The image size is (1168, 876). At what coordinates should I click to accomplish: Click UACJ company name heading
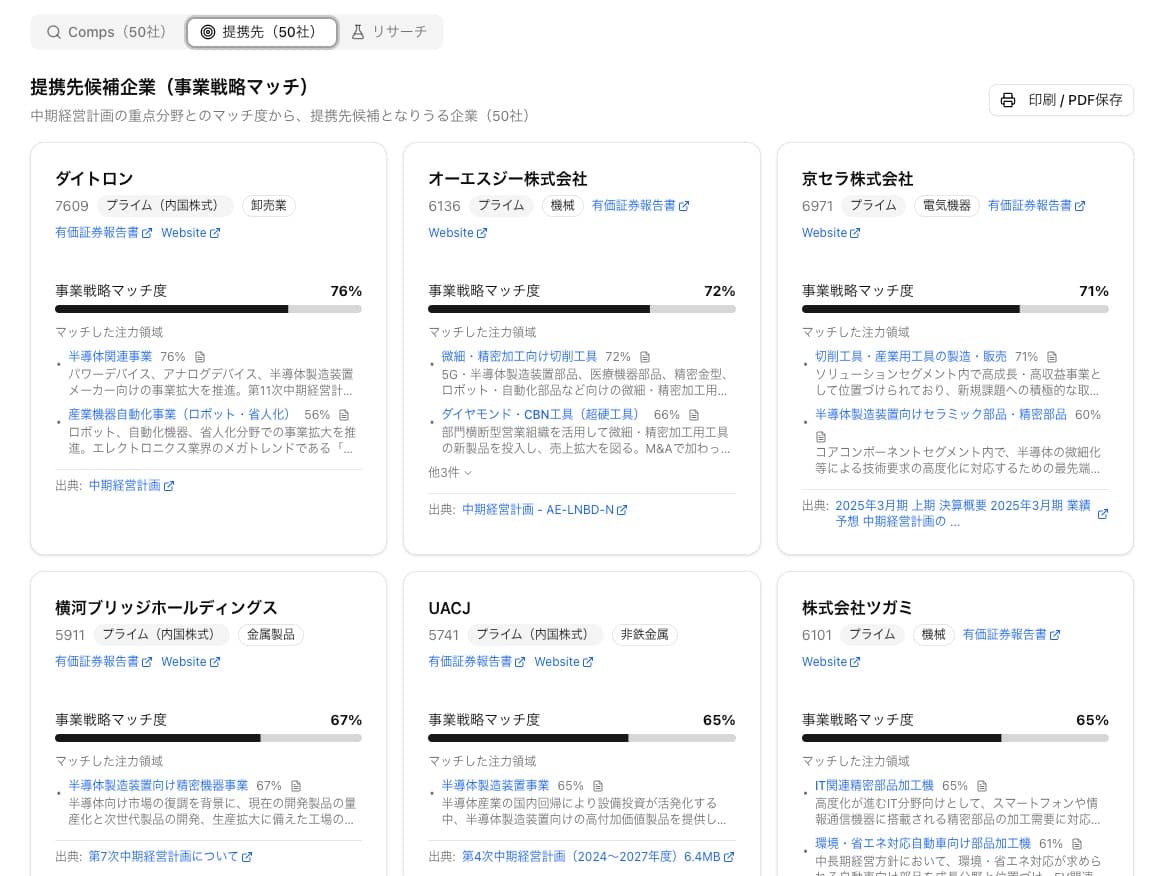(449, 608)
